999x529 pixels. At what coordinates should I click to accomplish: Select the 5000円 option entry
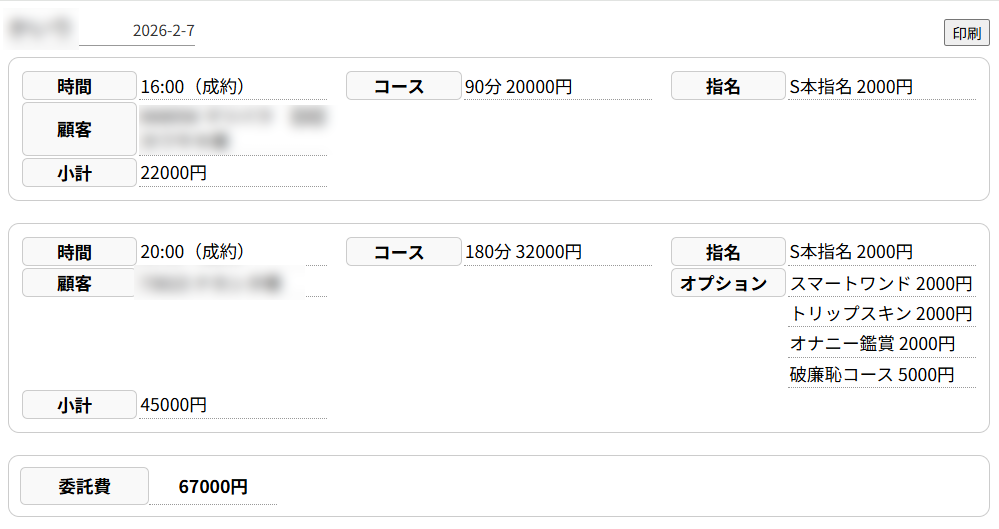(881, 375)
